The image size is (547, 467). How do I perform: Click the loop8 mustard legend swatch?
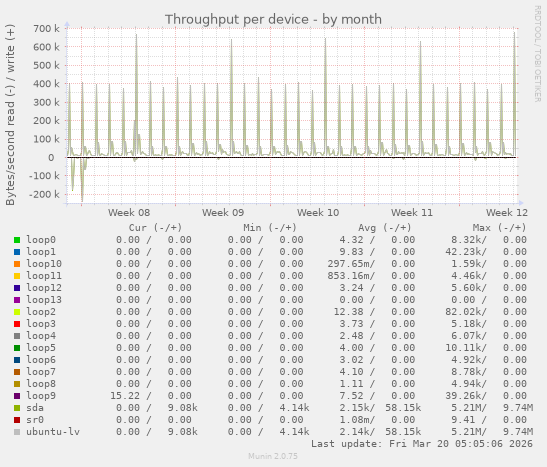pos(17,384)
